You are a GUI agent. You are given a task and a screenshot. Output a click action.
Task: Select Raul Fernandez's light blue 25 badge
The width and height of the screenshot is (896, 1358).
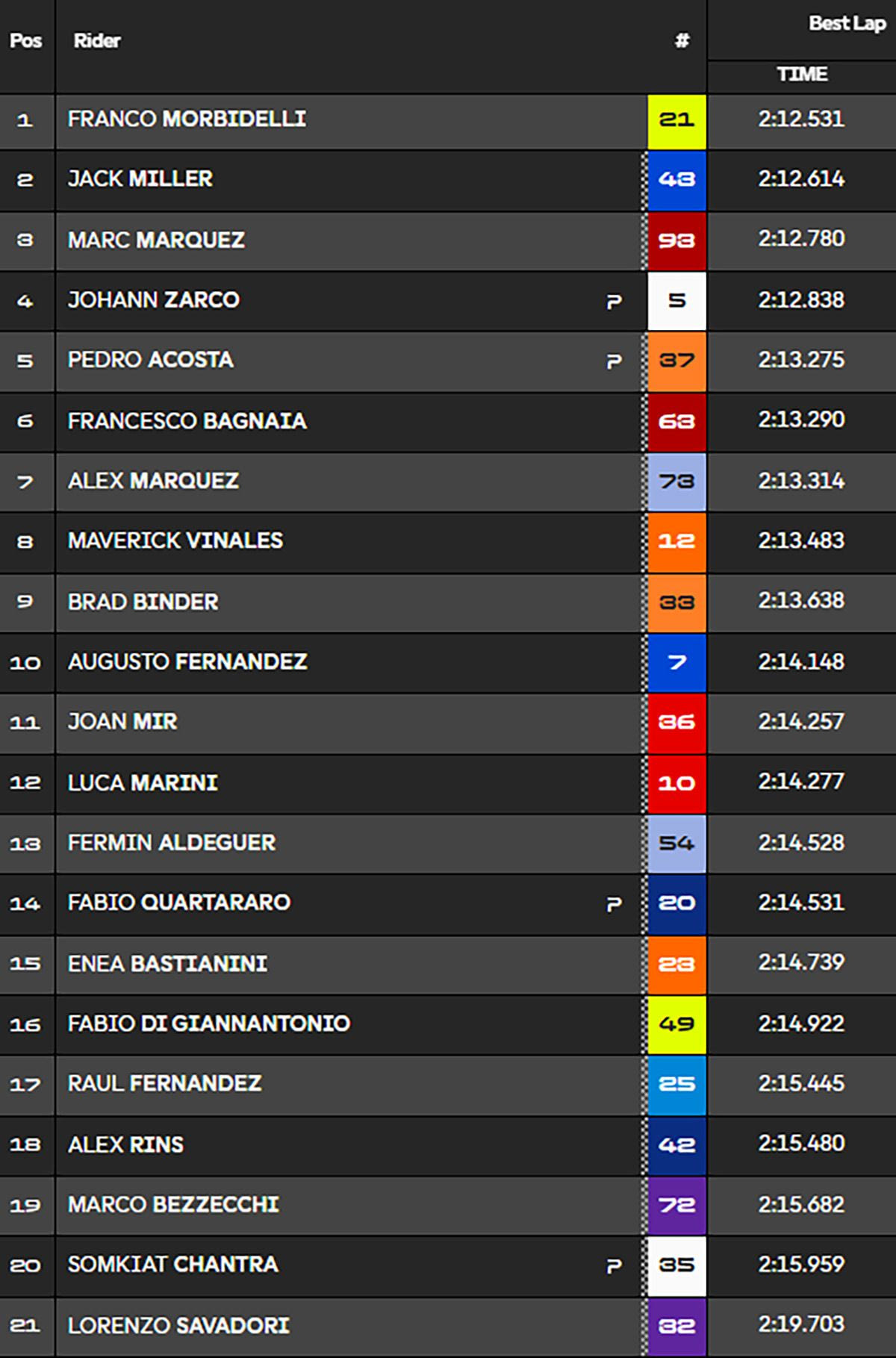coord(676,1084)
